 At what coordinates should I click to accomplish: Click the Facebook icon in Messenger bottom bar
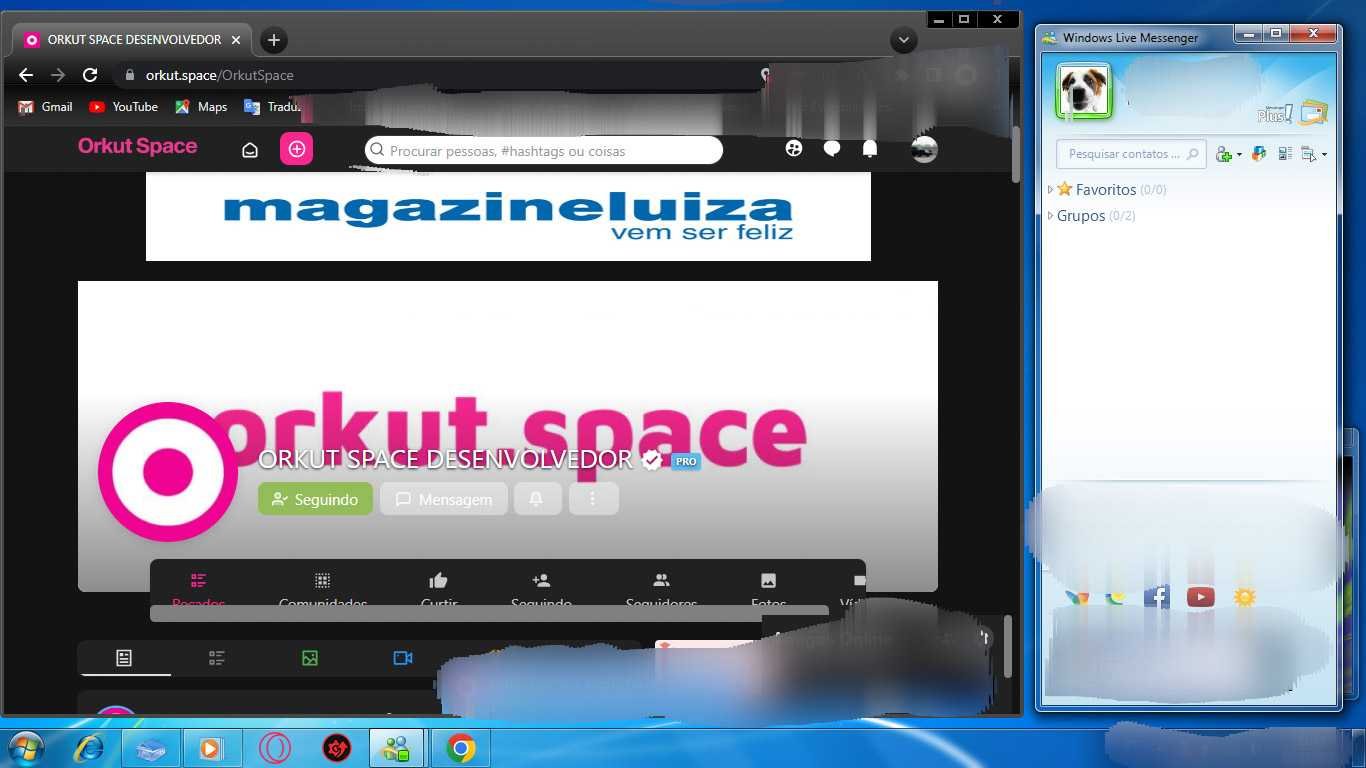[x=1157, y=597]
